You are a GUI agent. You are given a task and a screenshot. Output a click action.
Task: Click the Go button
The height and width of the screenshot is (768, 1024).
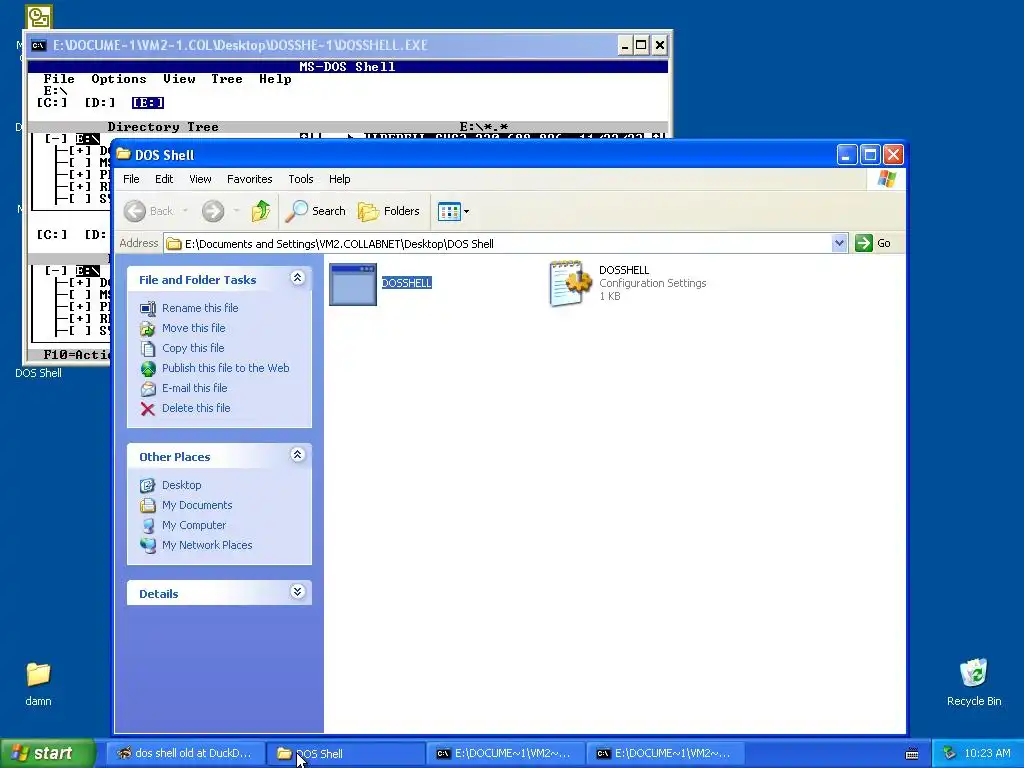pyautogui.click(x=873, y=243)
